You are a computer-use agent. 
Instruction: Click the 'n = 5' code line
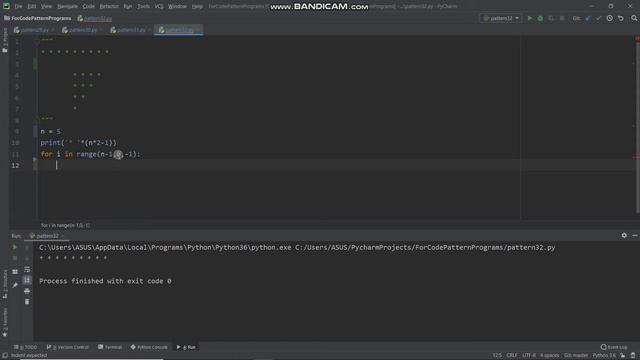51,131
